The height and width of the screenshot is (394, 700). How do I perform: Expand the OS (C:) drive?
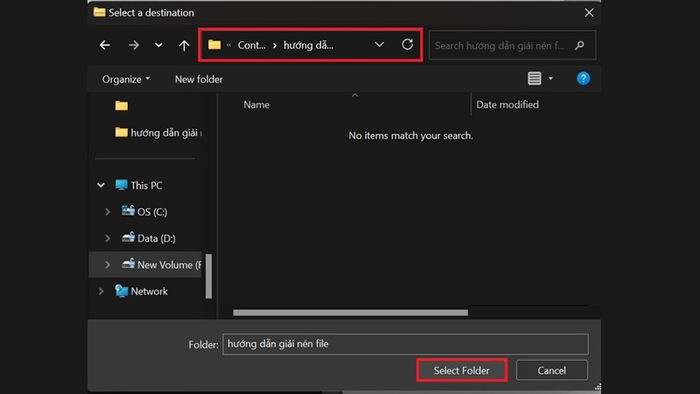point(107,212)
